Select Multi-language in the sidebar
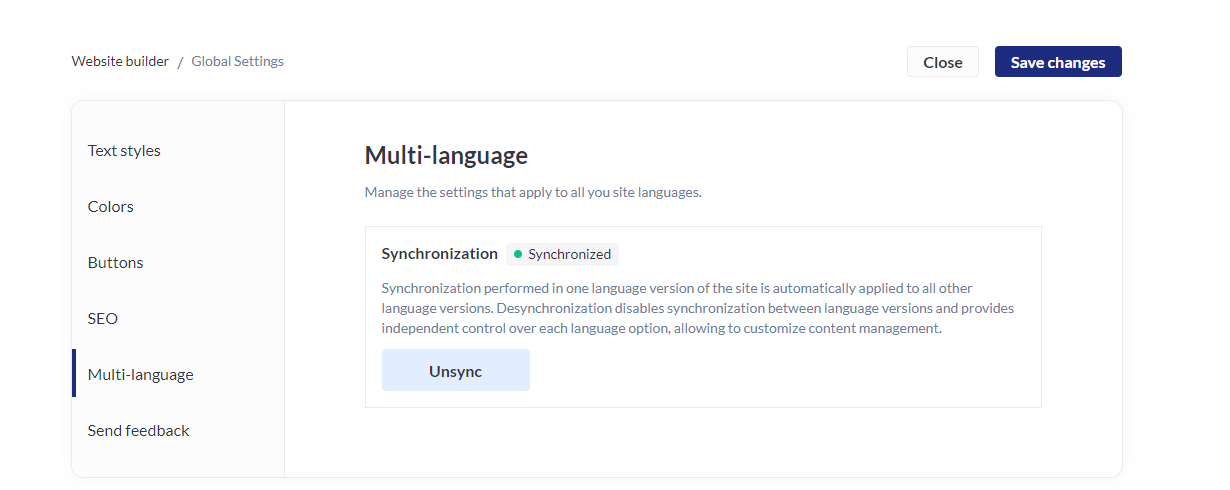Viewport: 1230px width, 490px height. (x=141, y=375)
